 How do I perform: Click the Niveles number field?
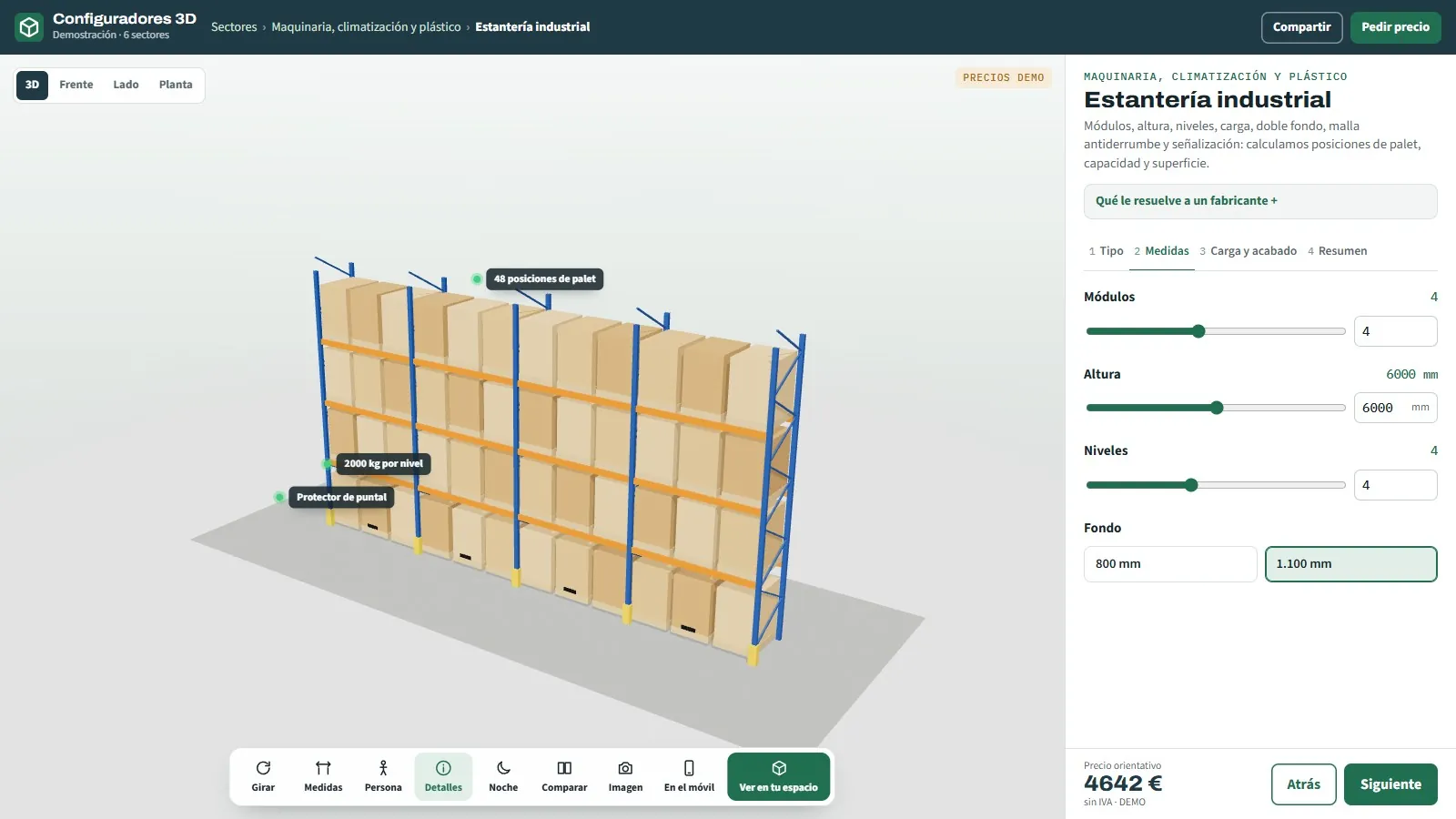(x=1396, y=485)
